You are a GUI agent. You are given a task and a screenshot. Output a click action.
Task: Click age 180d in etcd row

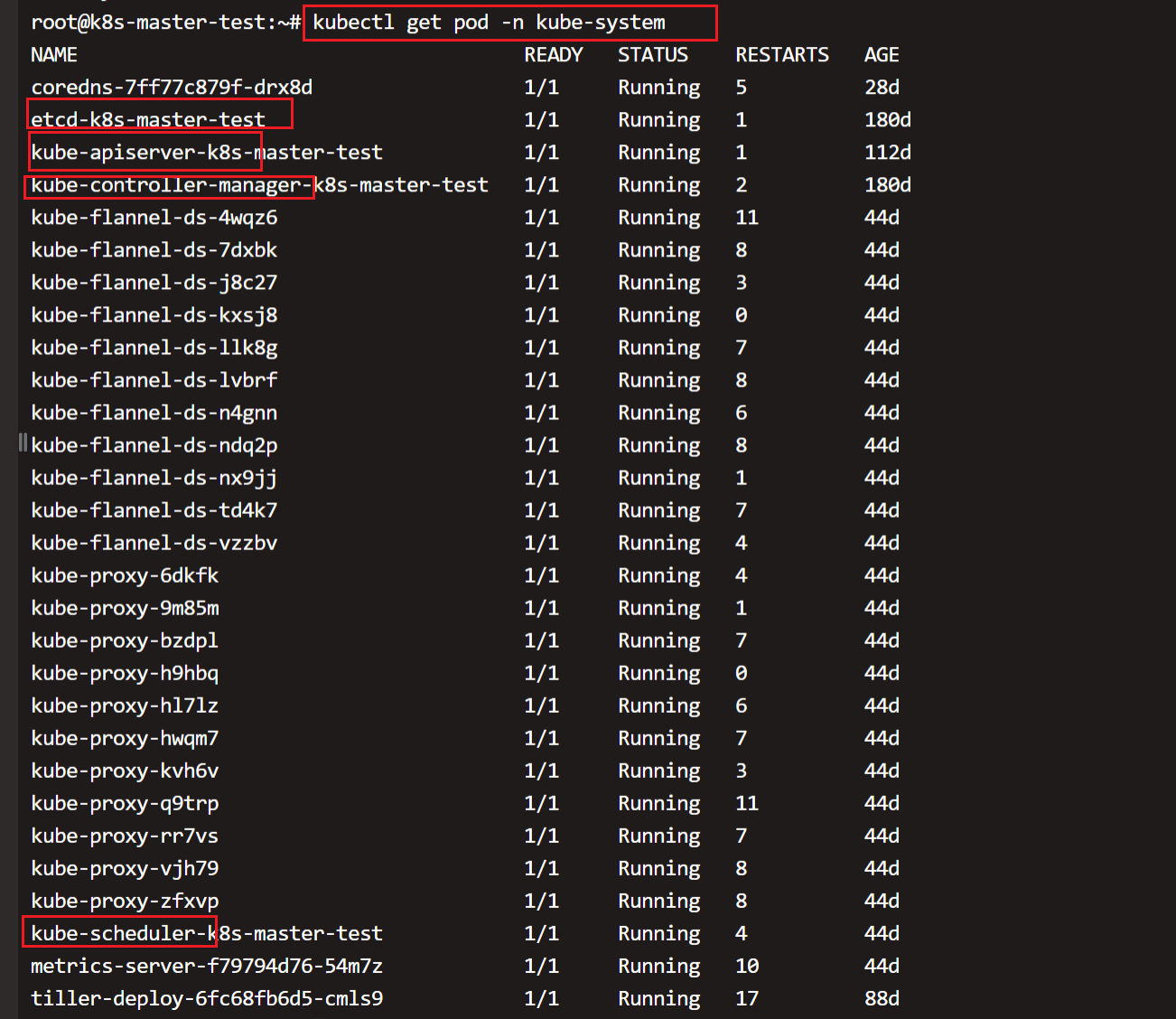[888, 120]
